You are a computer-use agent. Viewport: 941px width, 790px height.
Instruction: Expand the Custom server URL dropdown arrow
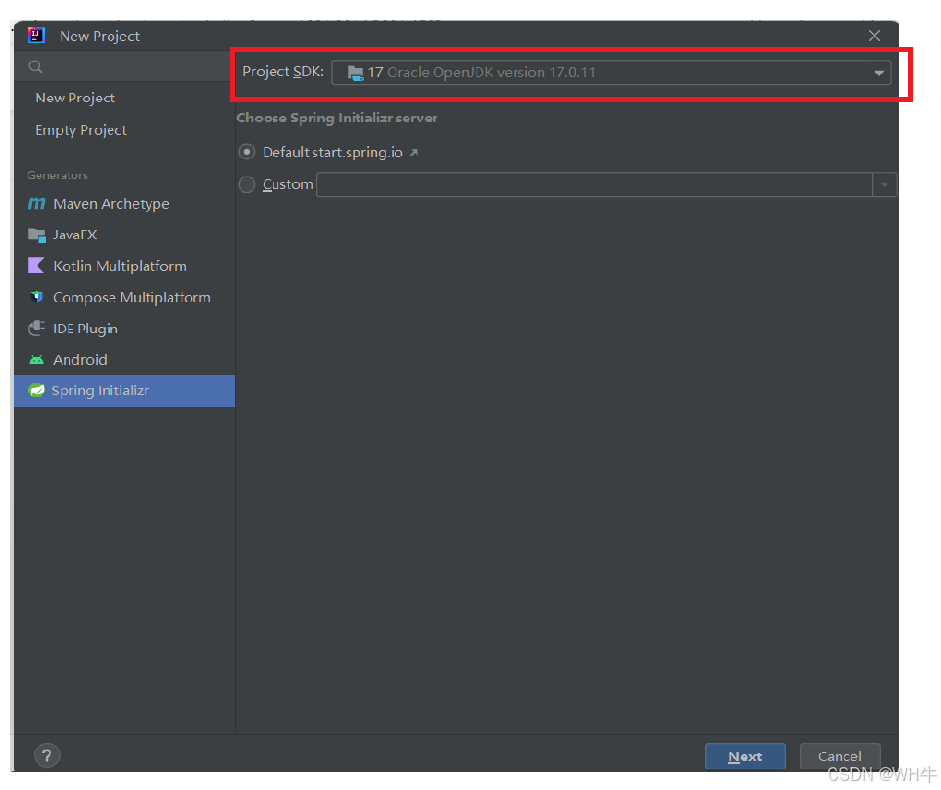pos(884,185)
